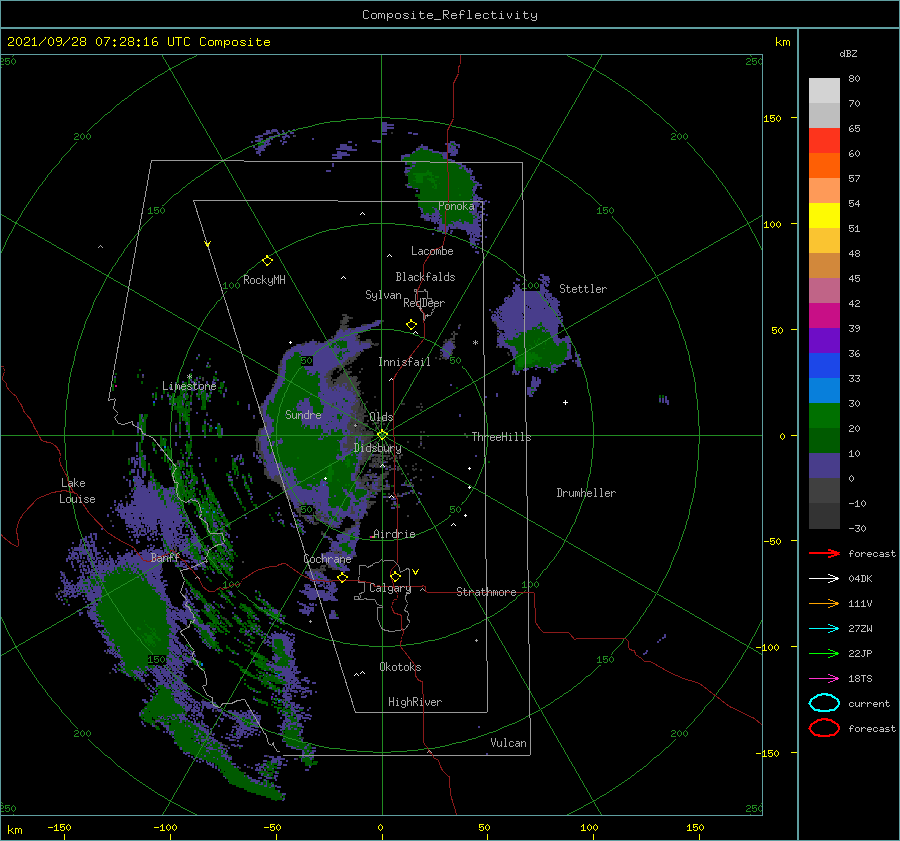The image size is (900, 841).
Task: Click the Olds label
Action: click(x=381, y=417)
